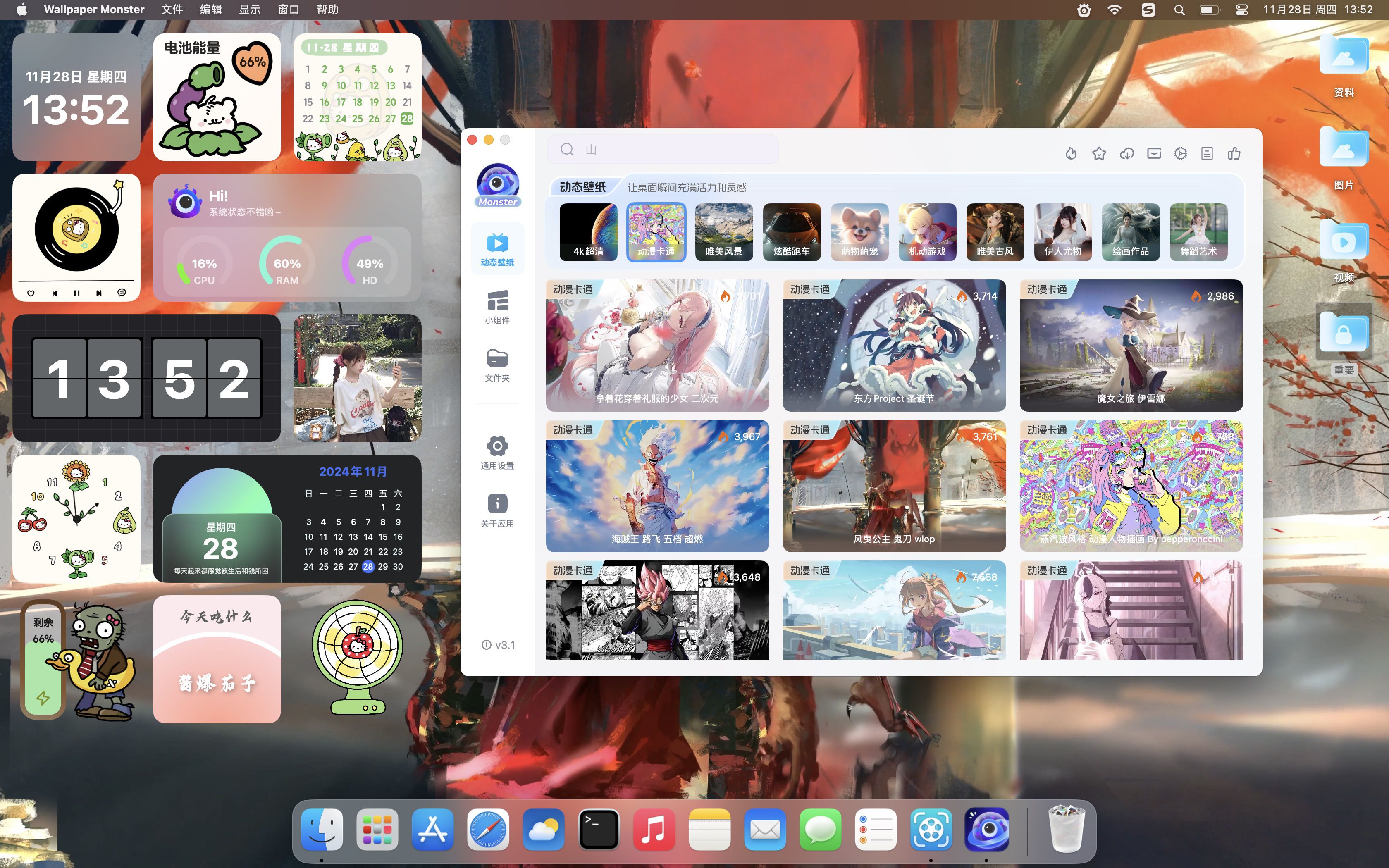Open favorites star icon in toolbar
This screenshot has height=868, width=1389.
(1098, 153)
